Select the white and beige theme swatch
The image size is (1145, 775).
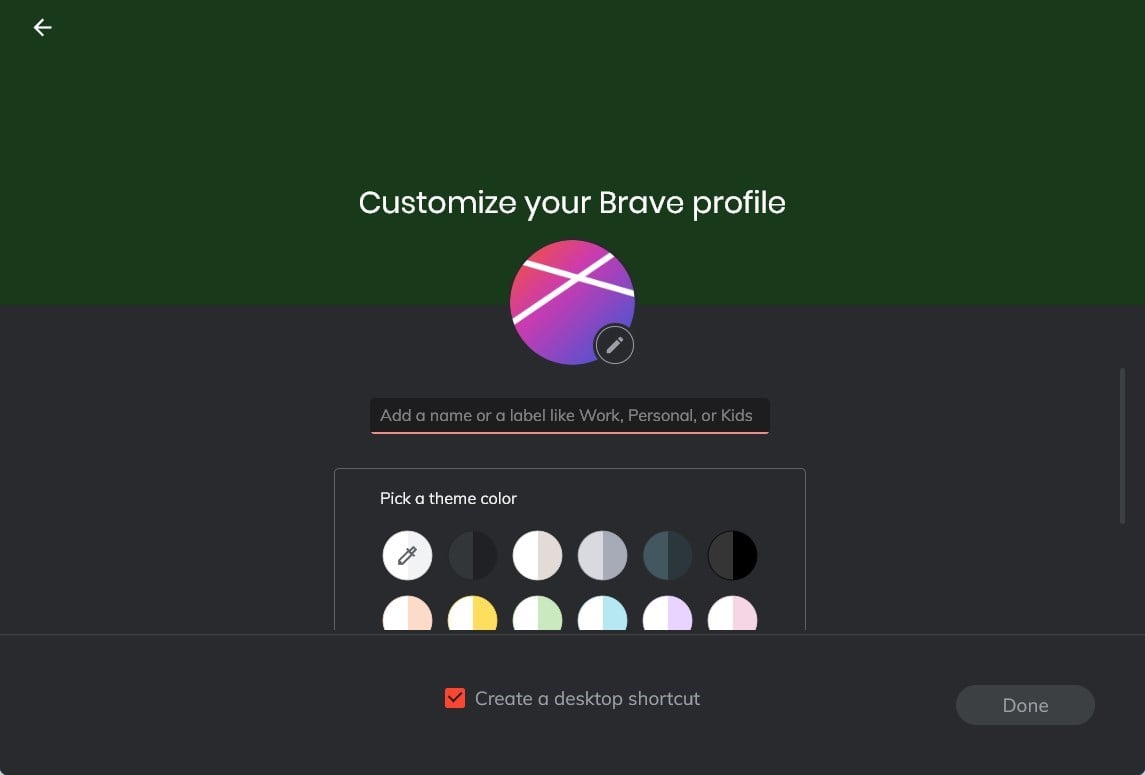point(537,555)
